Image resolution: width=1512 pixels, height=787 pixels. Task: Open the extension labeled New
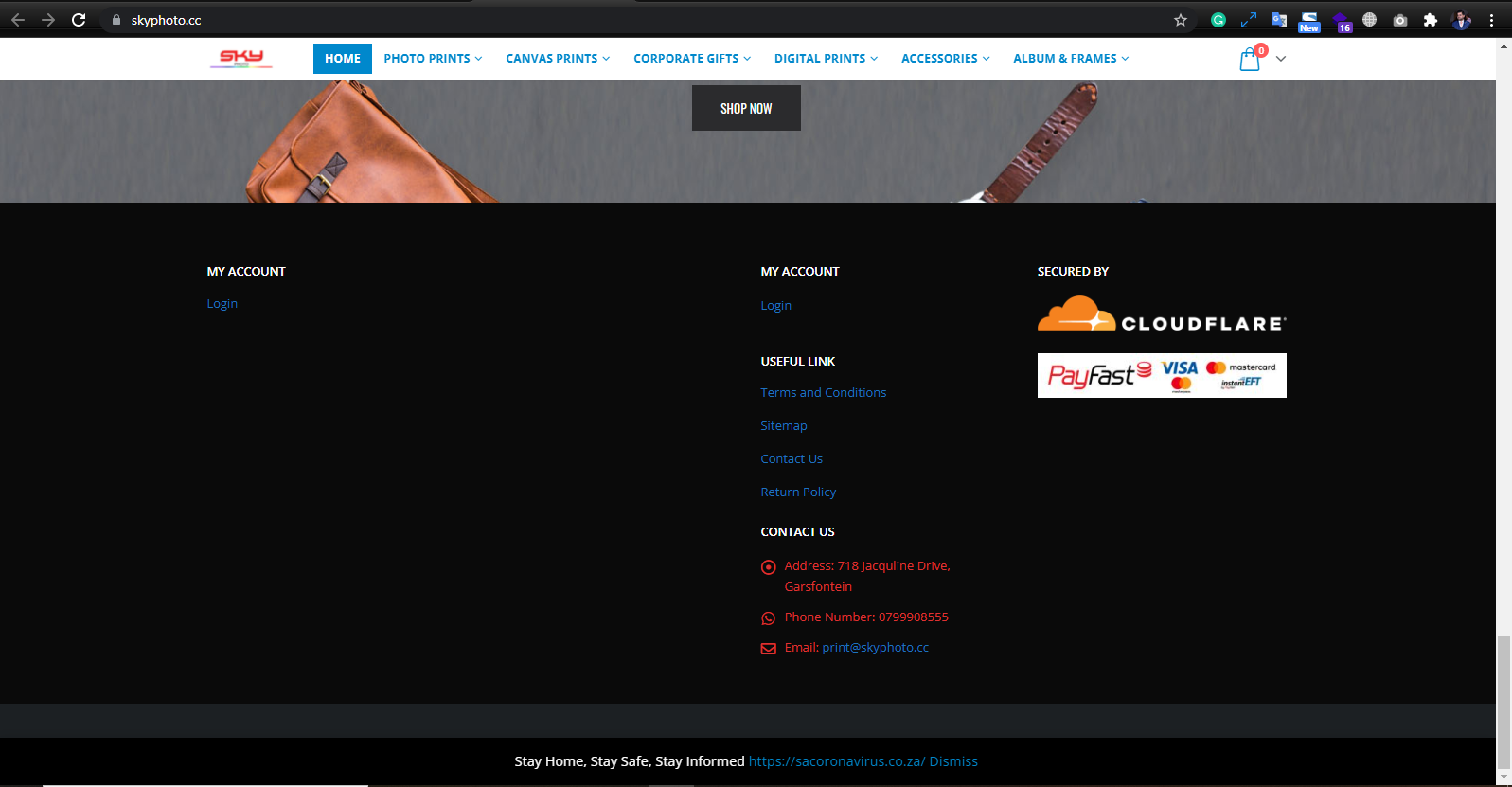(1309, 21)
